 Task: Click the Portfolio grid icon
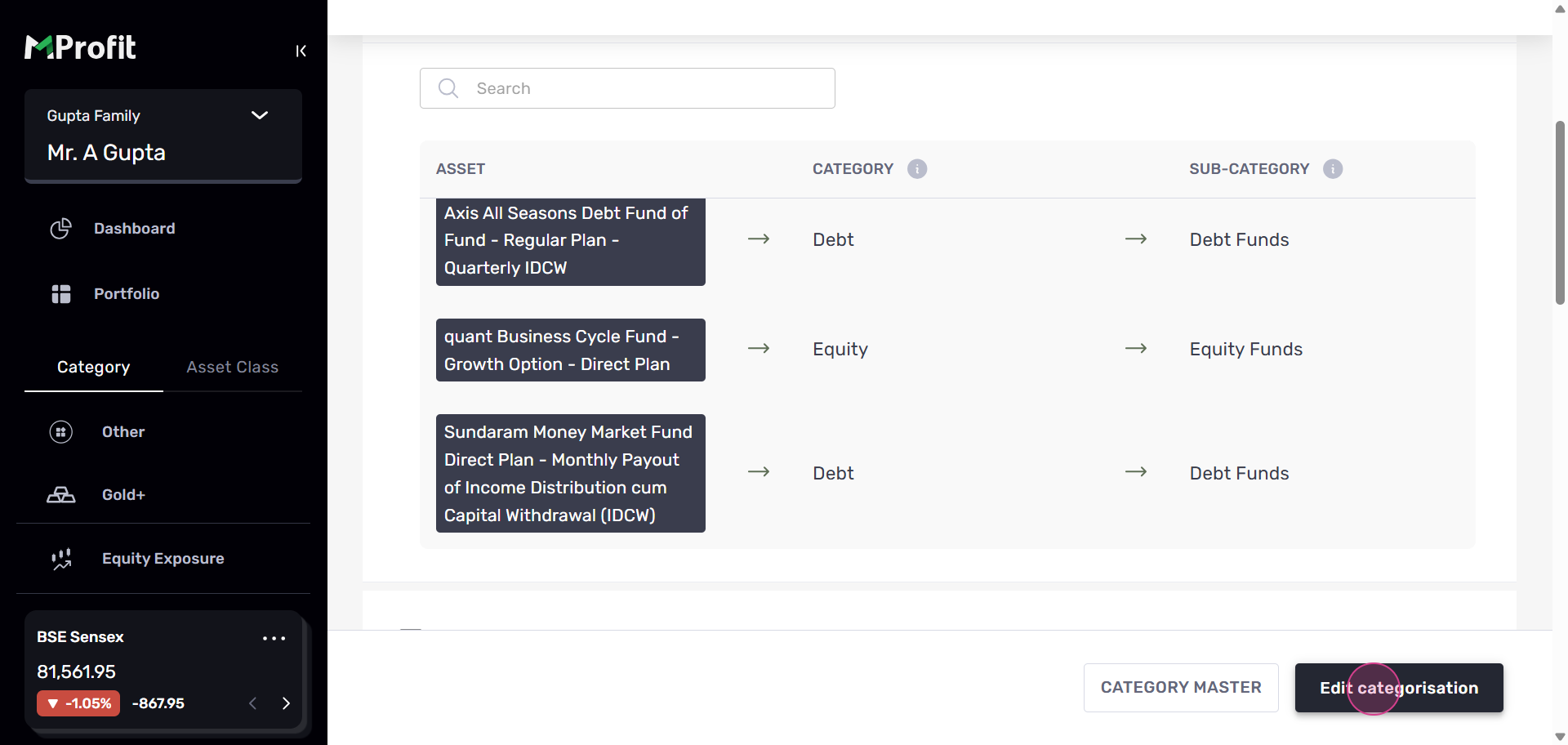coord(61,294)
